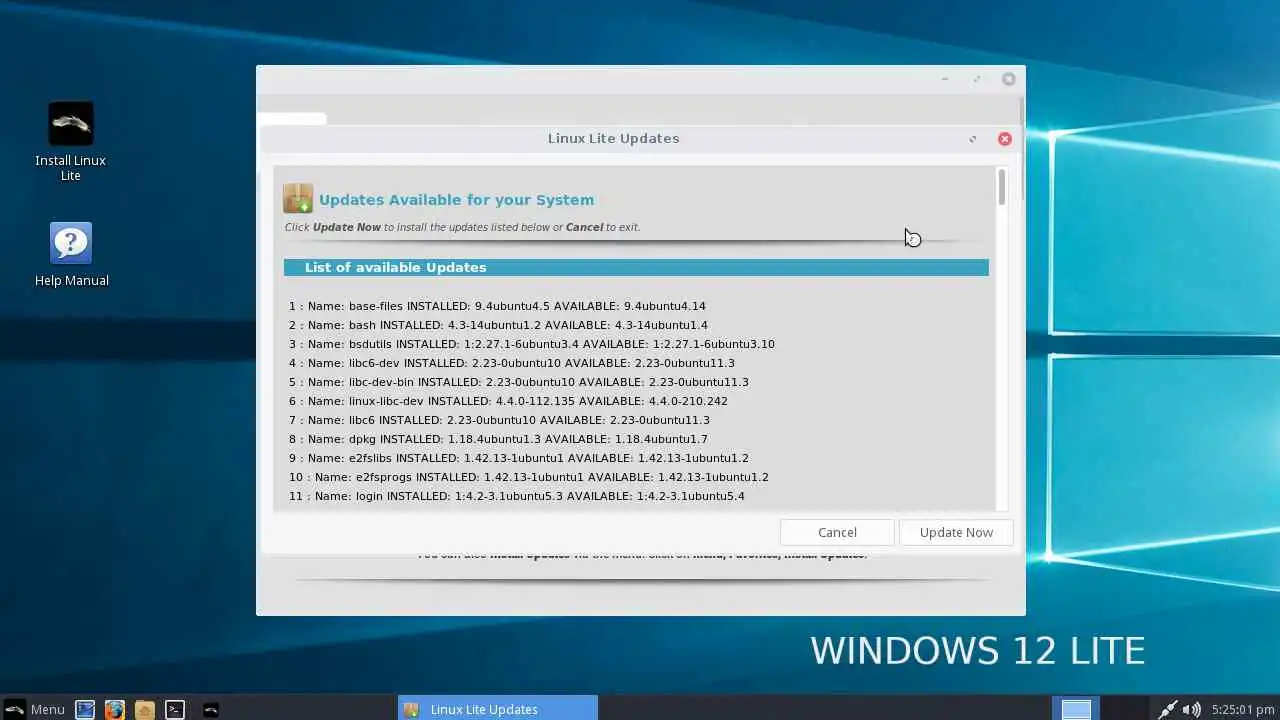Screen dimensions: 1280x720
Task: Click the taskbar clock showing 5:25:01 pm
Action: pos(1242,709)
